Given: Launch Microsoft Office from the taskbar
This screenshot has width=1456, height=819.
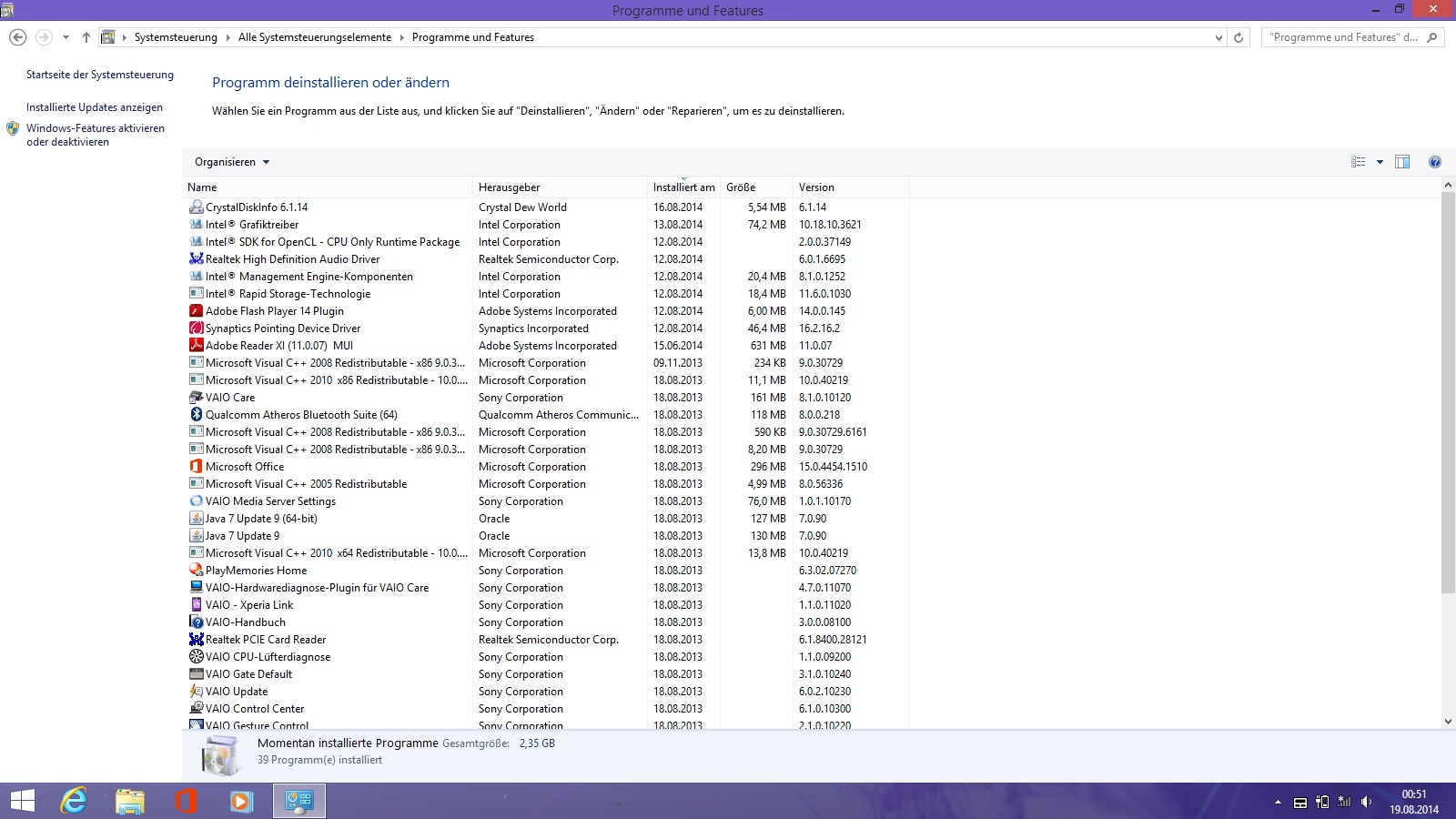Looking at the screenshot, I should [x=186, y=801].
